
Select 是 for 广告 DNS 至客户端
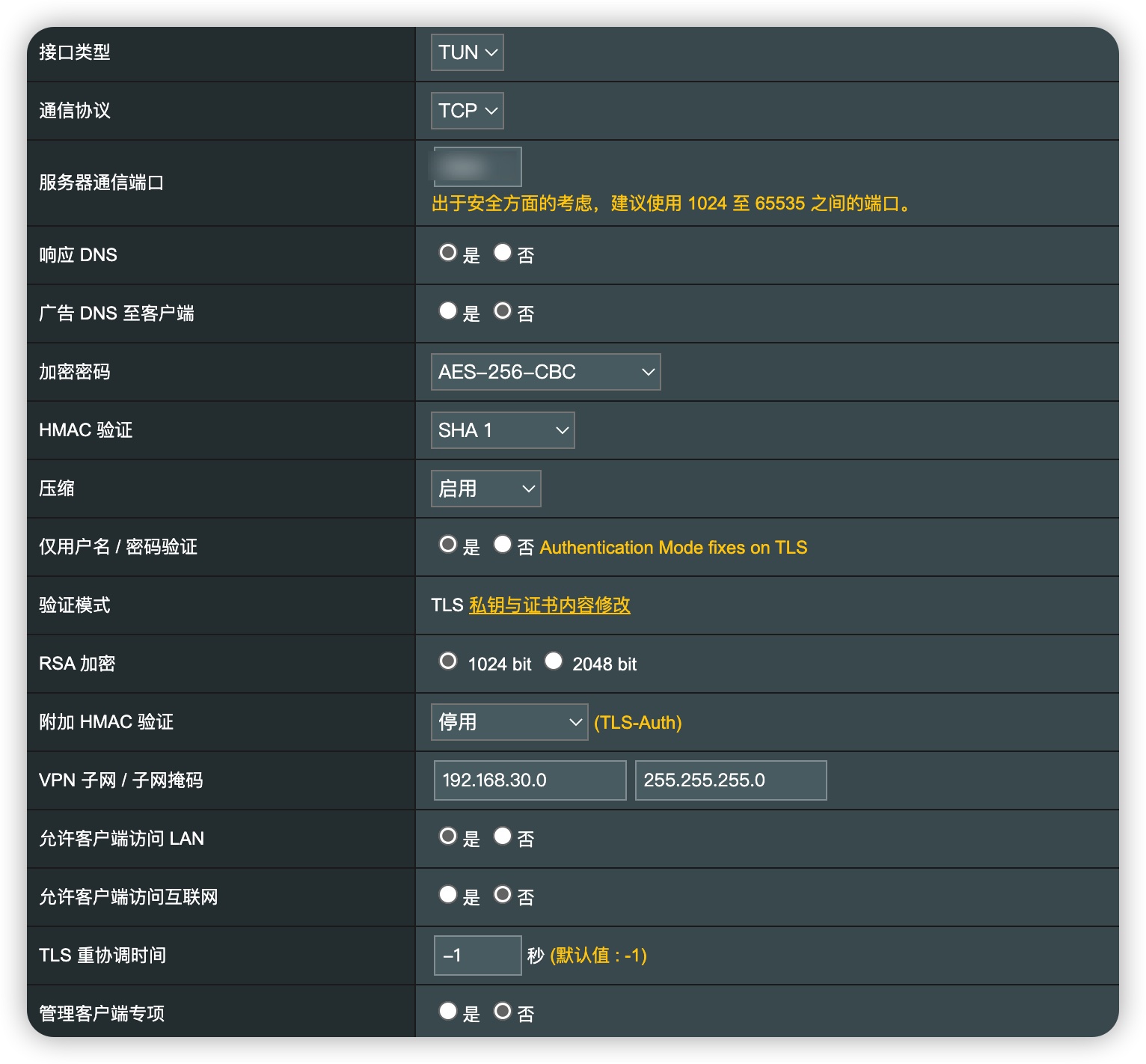pyautogui.click(x=448, y=311)
